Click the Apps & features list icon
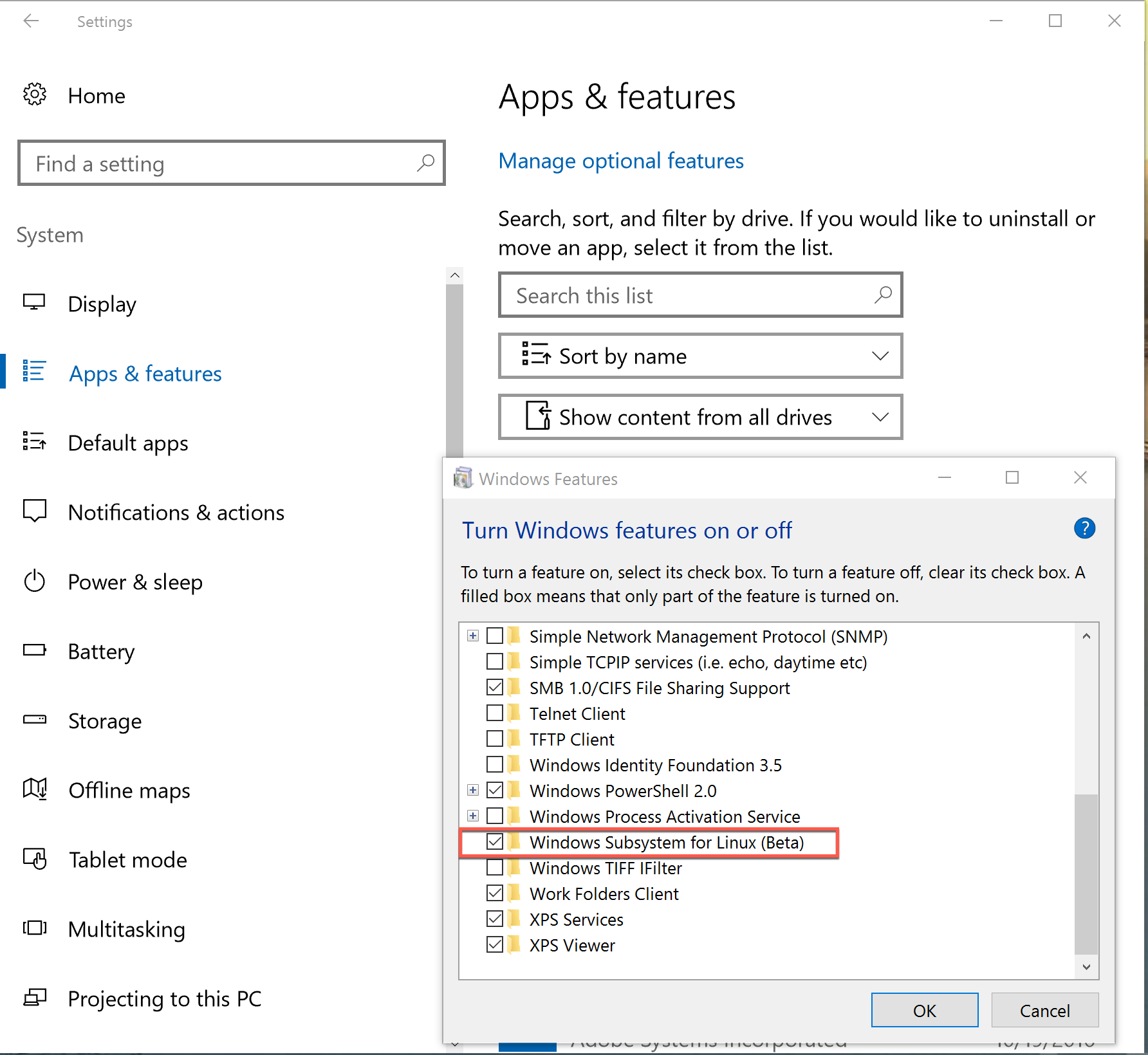This screenshot has width=1148, height=1055. [x=34, y=371]
